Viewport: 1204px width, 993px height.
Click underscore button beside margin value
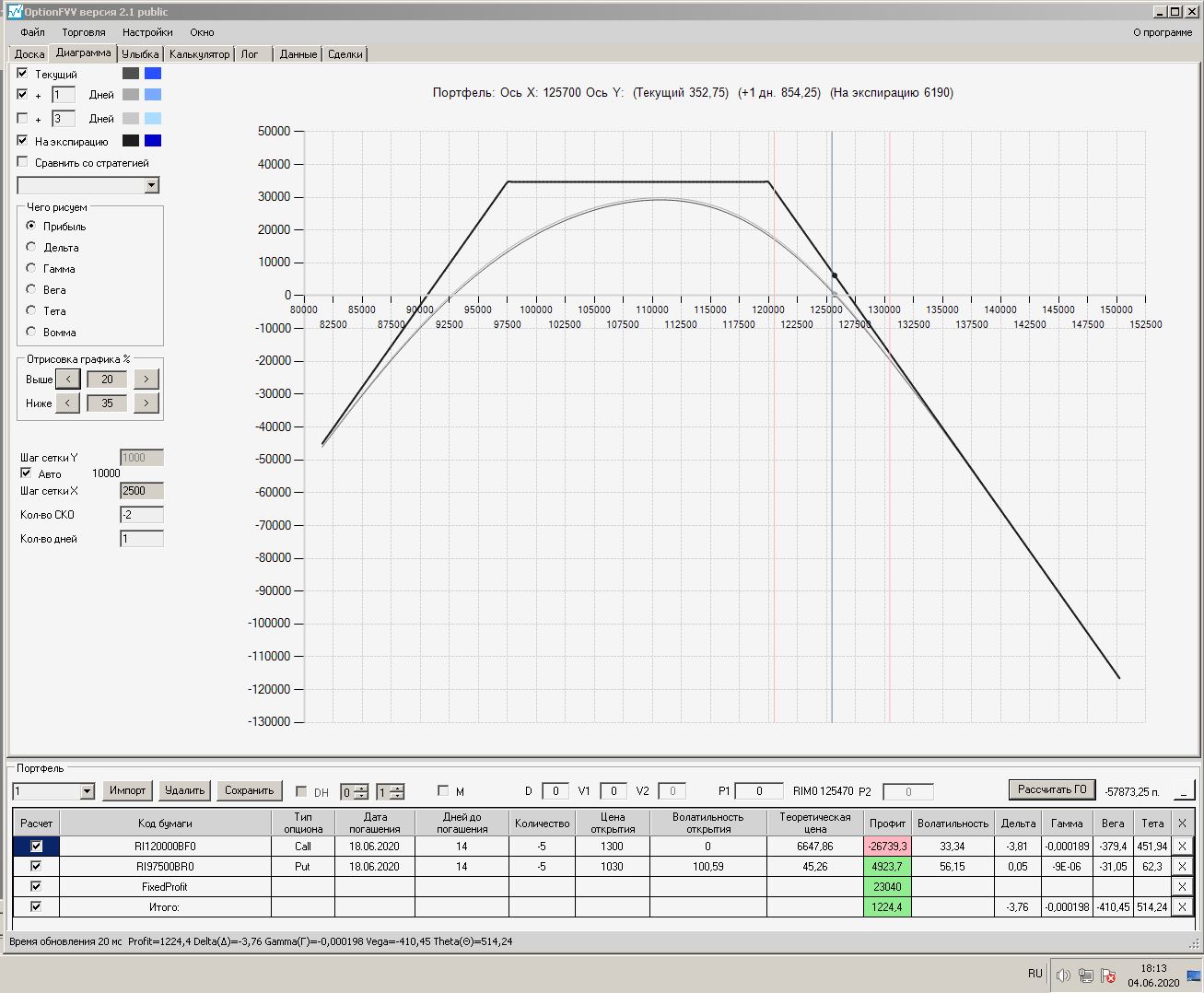pos(1184,790)
